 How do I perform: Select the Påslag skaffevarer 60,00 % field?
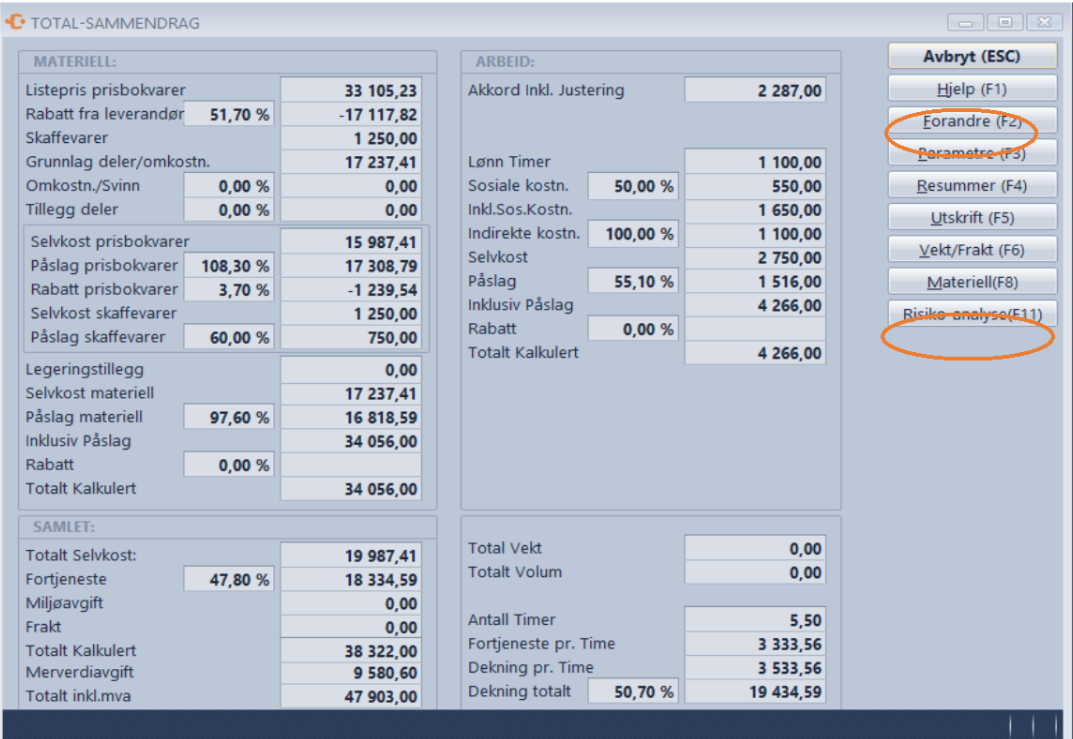229,338
